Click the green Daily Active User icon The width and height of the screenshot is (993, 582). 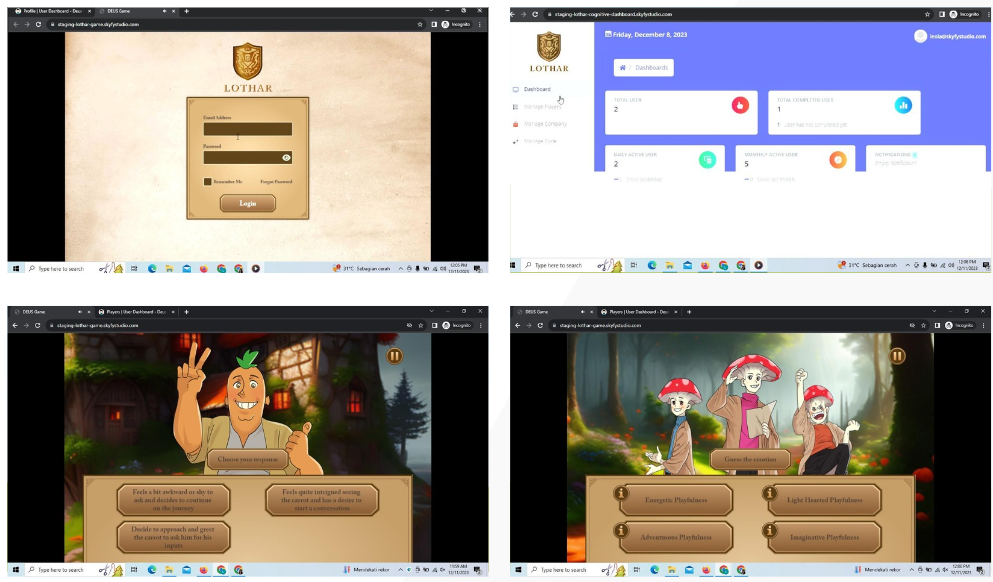(707, 160)
